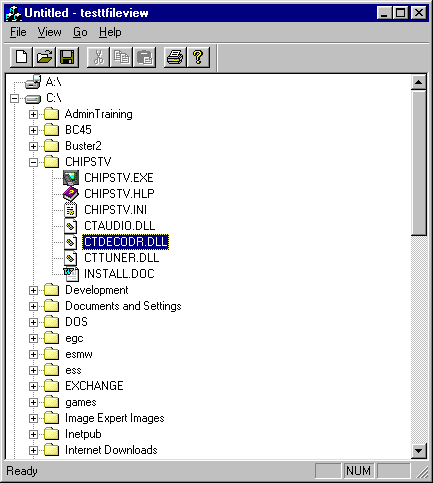
Task: Click the Print toolbar icon
Action: [x=175, y=57]
